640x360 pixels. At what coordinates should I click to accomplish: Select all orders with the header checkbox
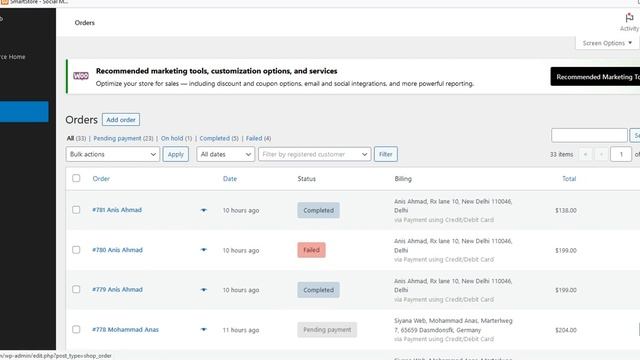click(76, 178)
